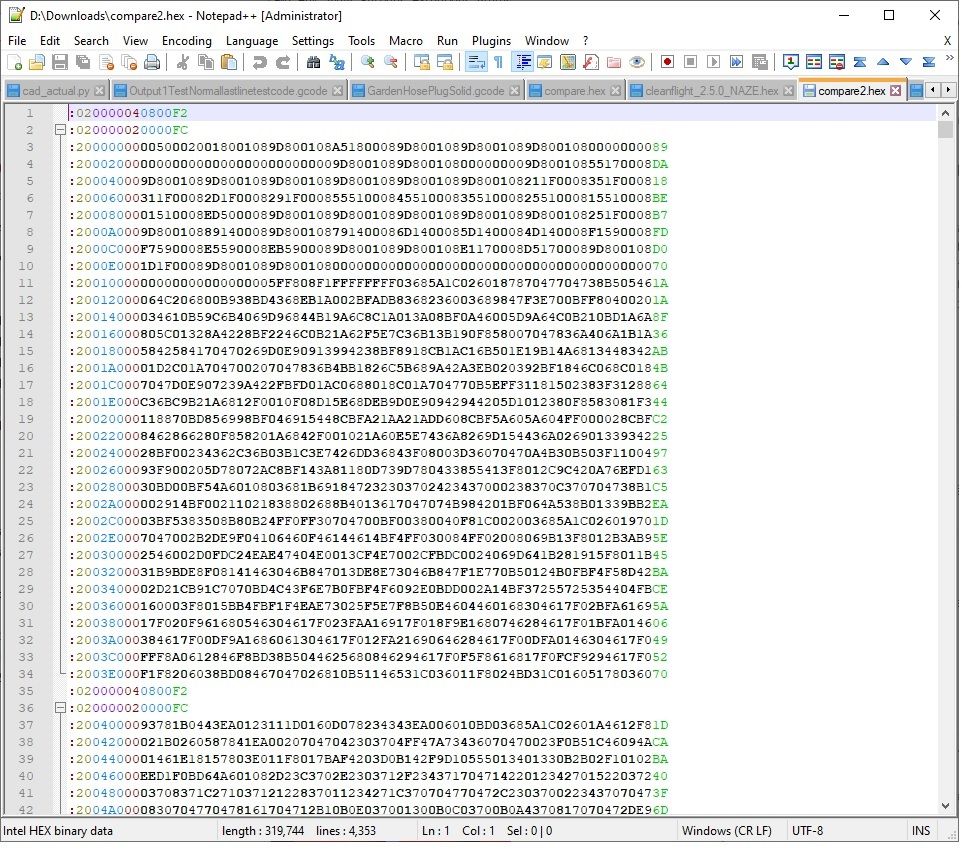Zoom out using magnifier minus icon
Viewport: 962px width, 852px height.
pos(390,62)
